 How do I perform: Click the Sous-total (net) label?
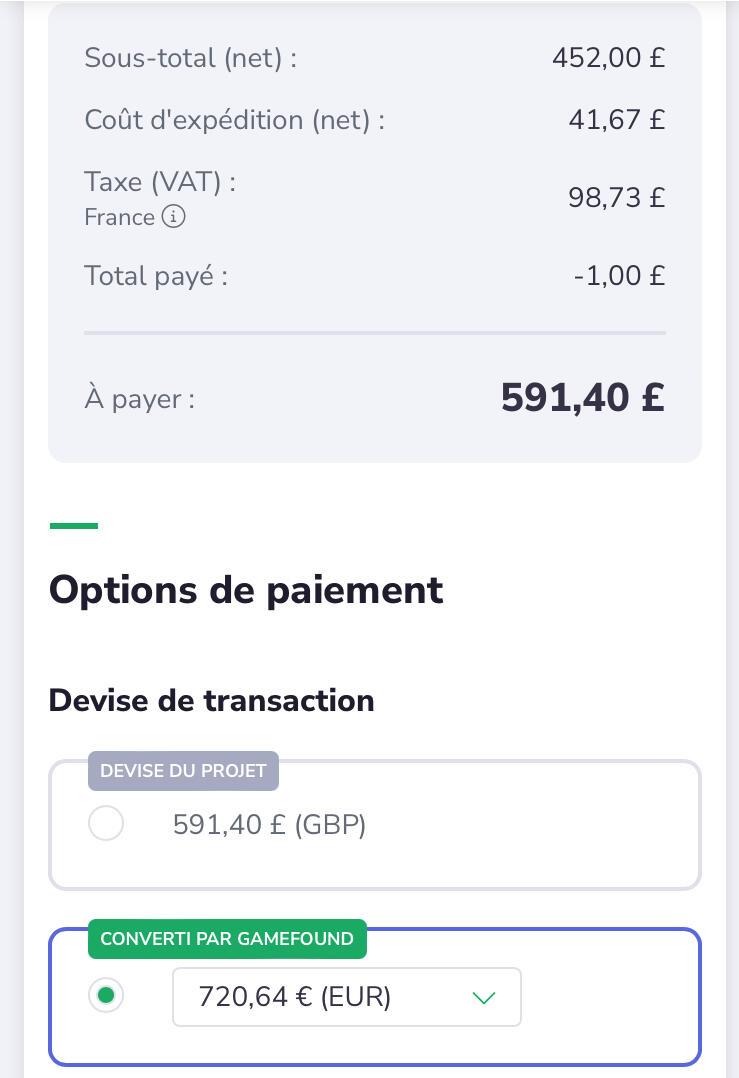191,57
